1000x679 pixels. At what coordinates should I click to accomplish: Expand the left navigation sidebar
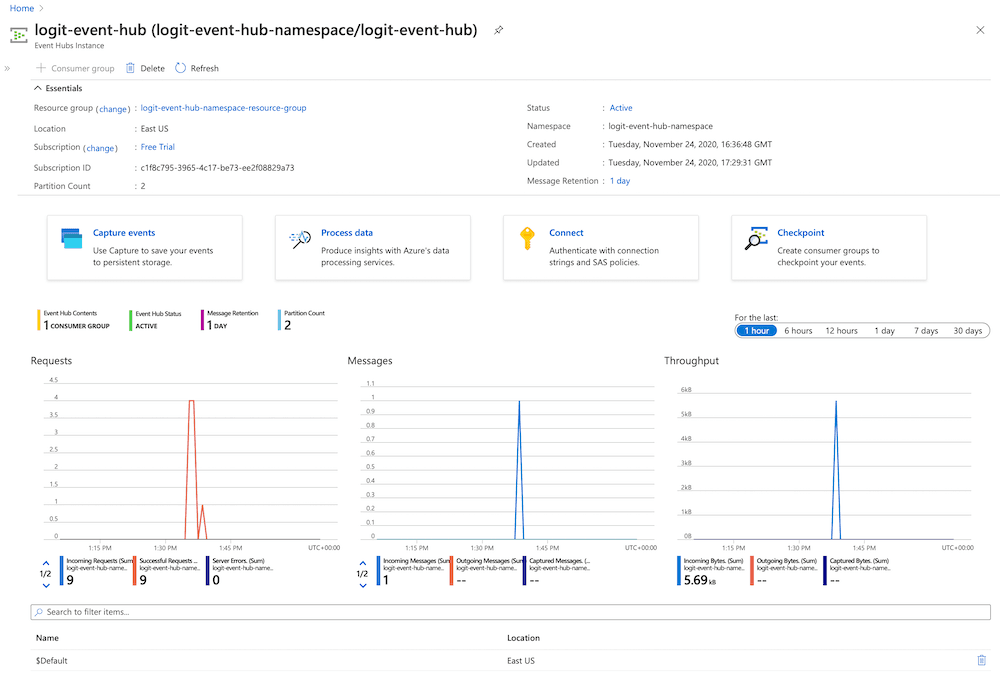(x=8, y=68)
